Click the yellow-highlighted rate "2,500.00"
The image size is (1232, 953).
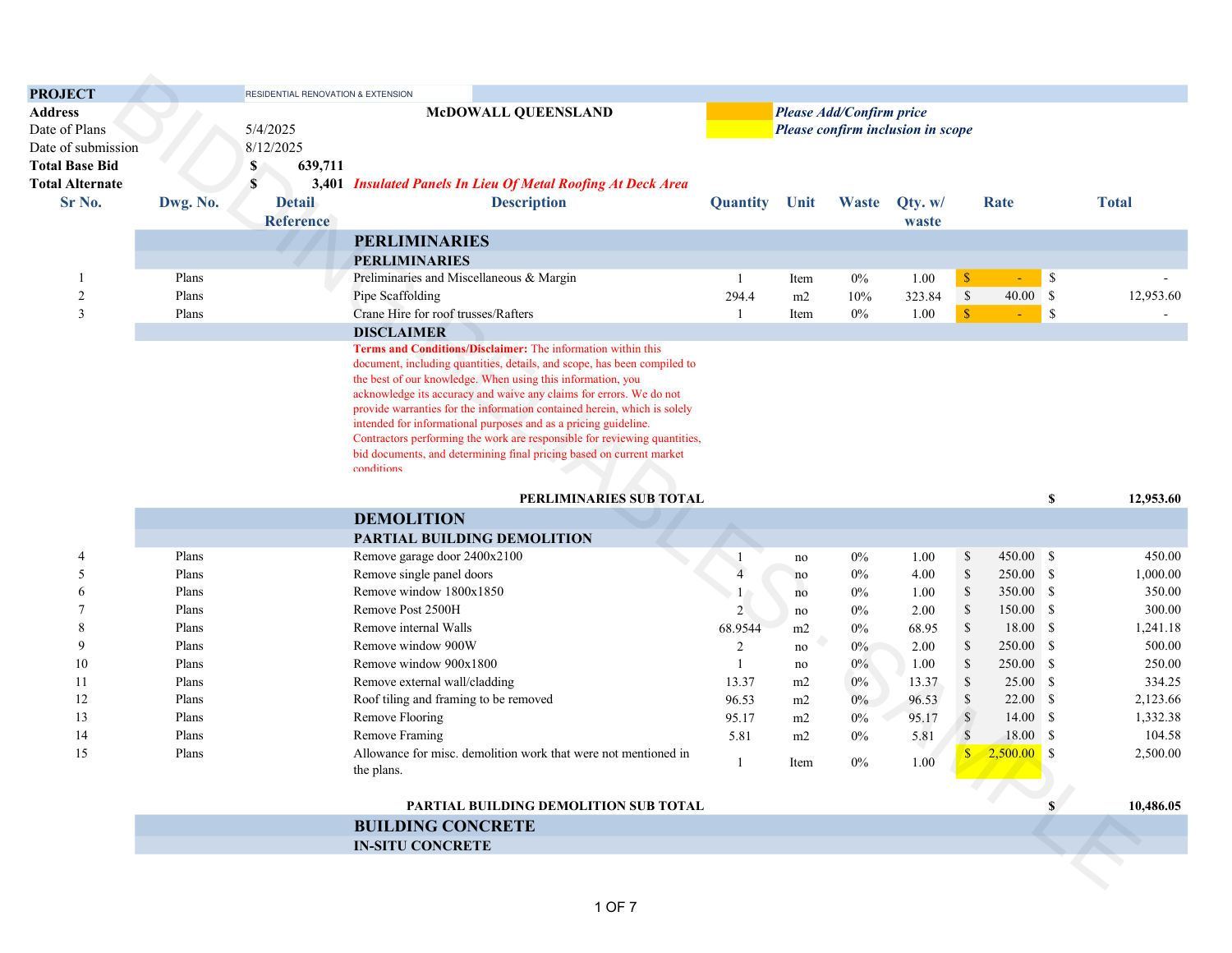[x=1011, y=753]
